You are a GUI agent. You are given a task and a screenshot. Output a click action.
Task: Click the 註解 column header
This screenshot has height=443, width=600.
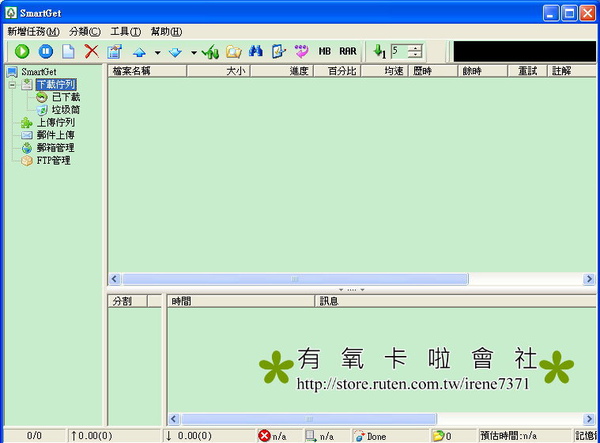[x=572, y=71]
